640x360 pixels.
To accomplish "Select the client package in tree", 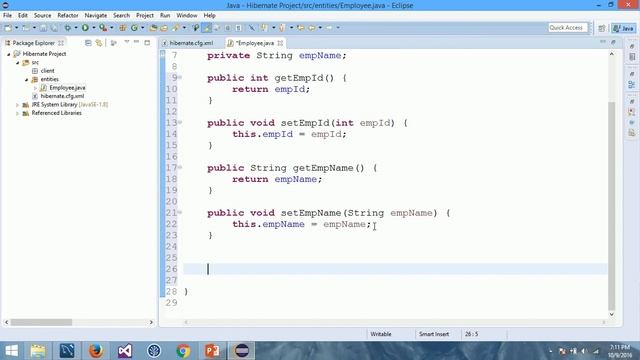I will pos(47,71).
